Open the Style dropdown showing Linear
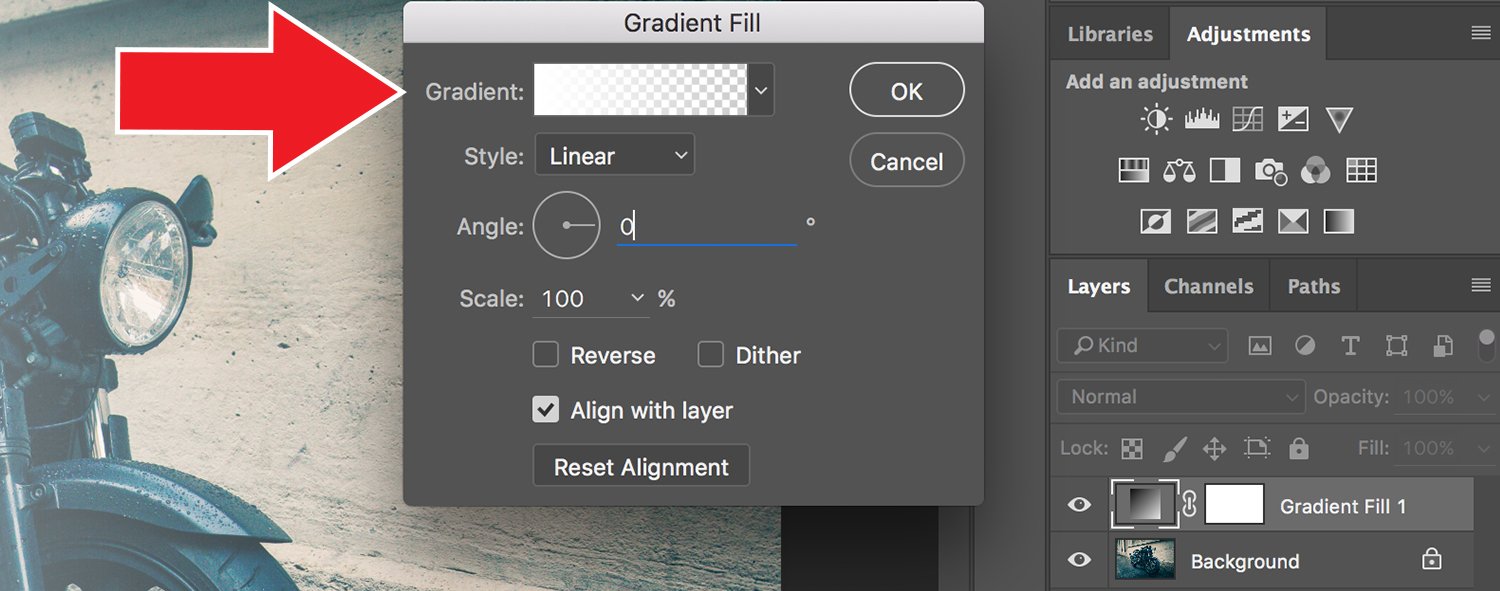Image resolution: width=1500 pixels, height=591 pixels. point(615,155)
